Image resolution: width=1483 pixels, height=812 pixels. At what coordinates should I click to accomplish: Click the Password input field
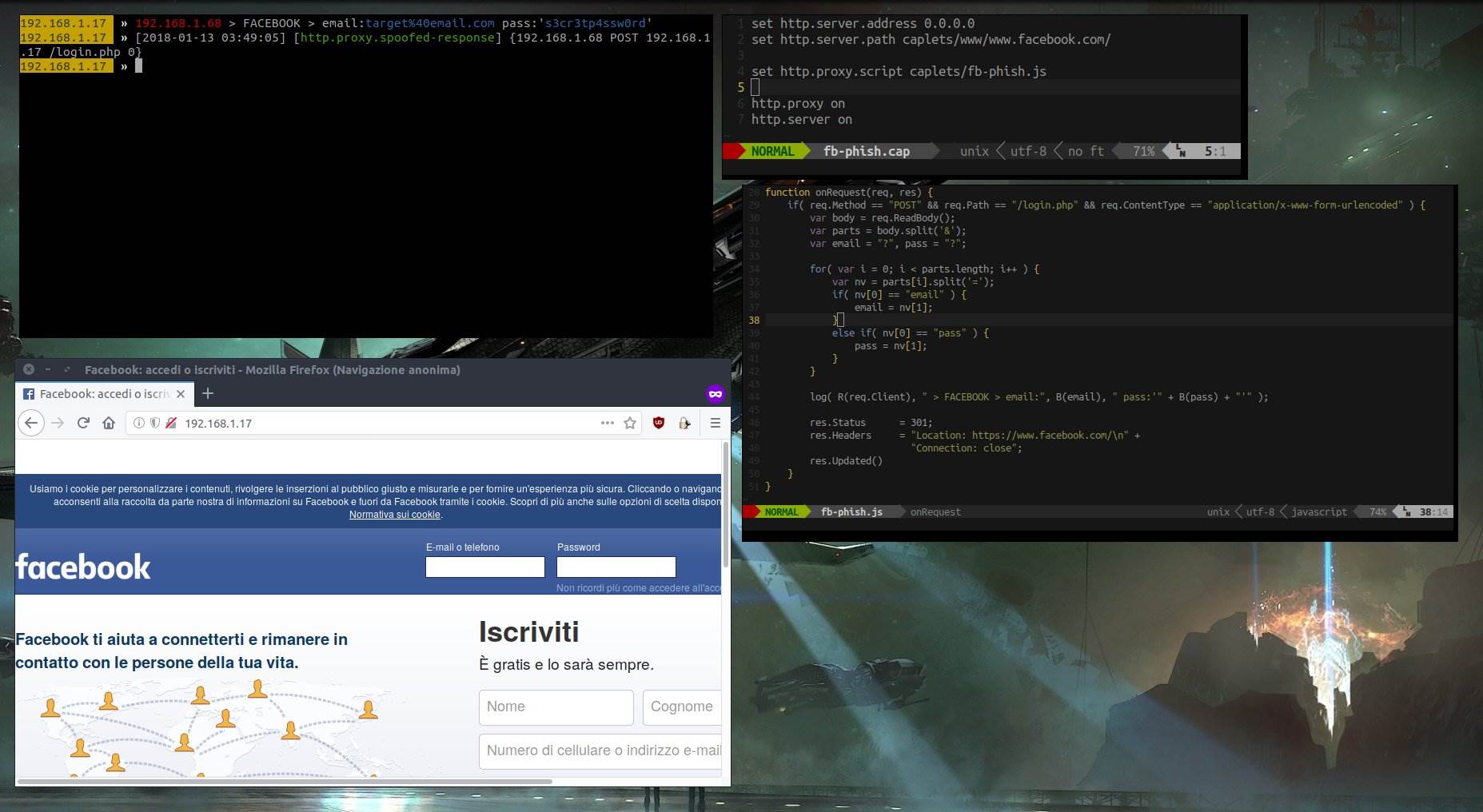coord(616,567)
